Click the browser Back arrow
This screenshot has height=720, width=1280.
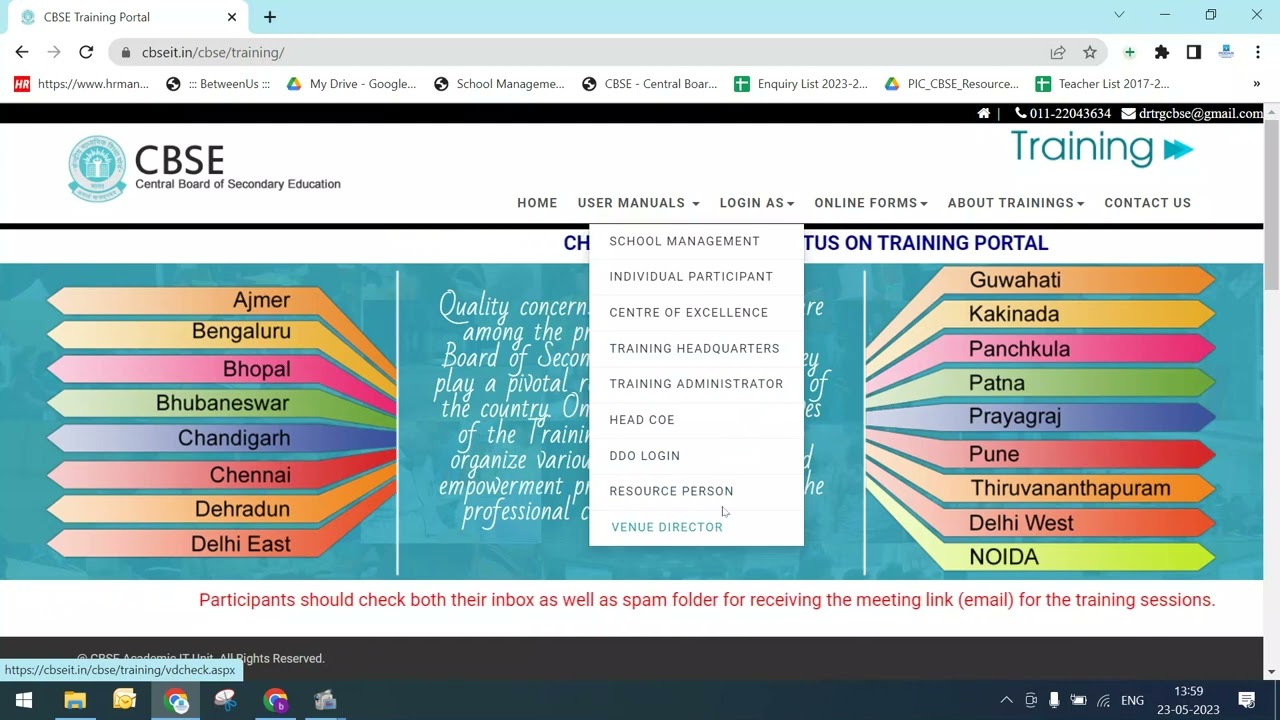coord(22,52)
